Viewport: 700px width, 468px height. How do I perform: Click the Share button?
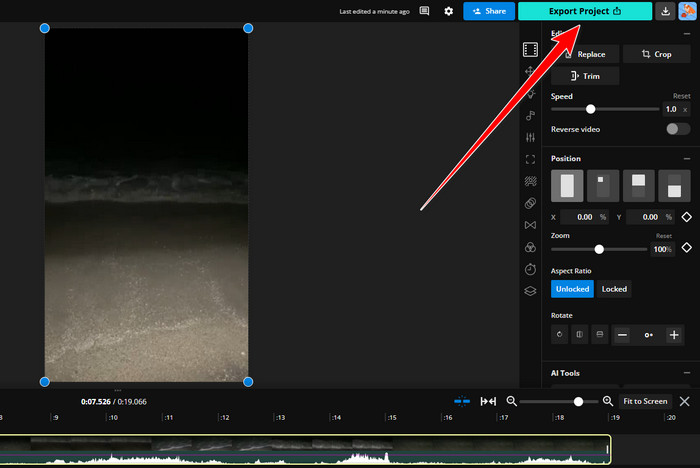pyautogui.click(x=489, y=11)
